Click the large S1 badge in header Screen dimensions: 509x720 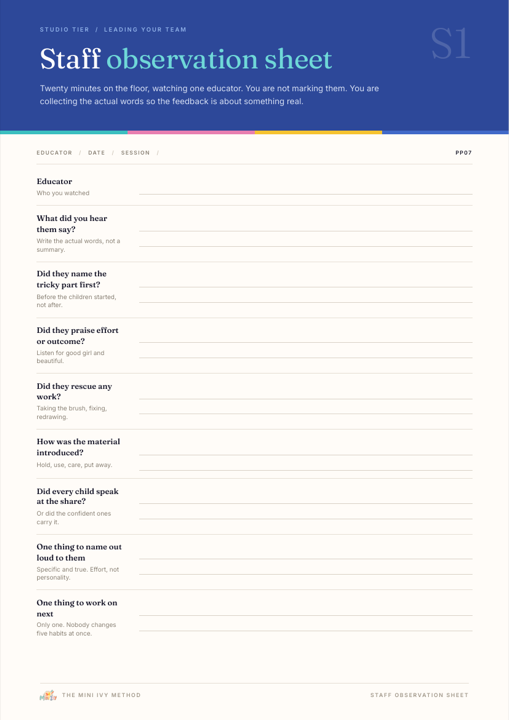pyautogui.click(x=451, y=44)
